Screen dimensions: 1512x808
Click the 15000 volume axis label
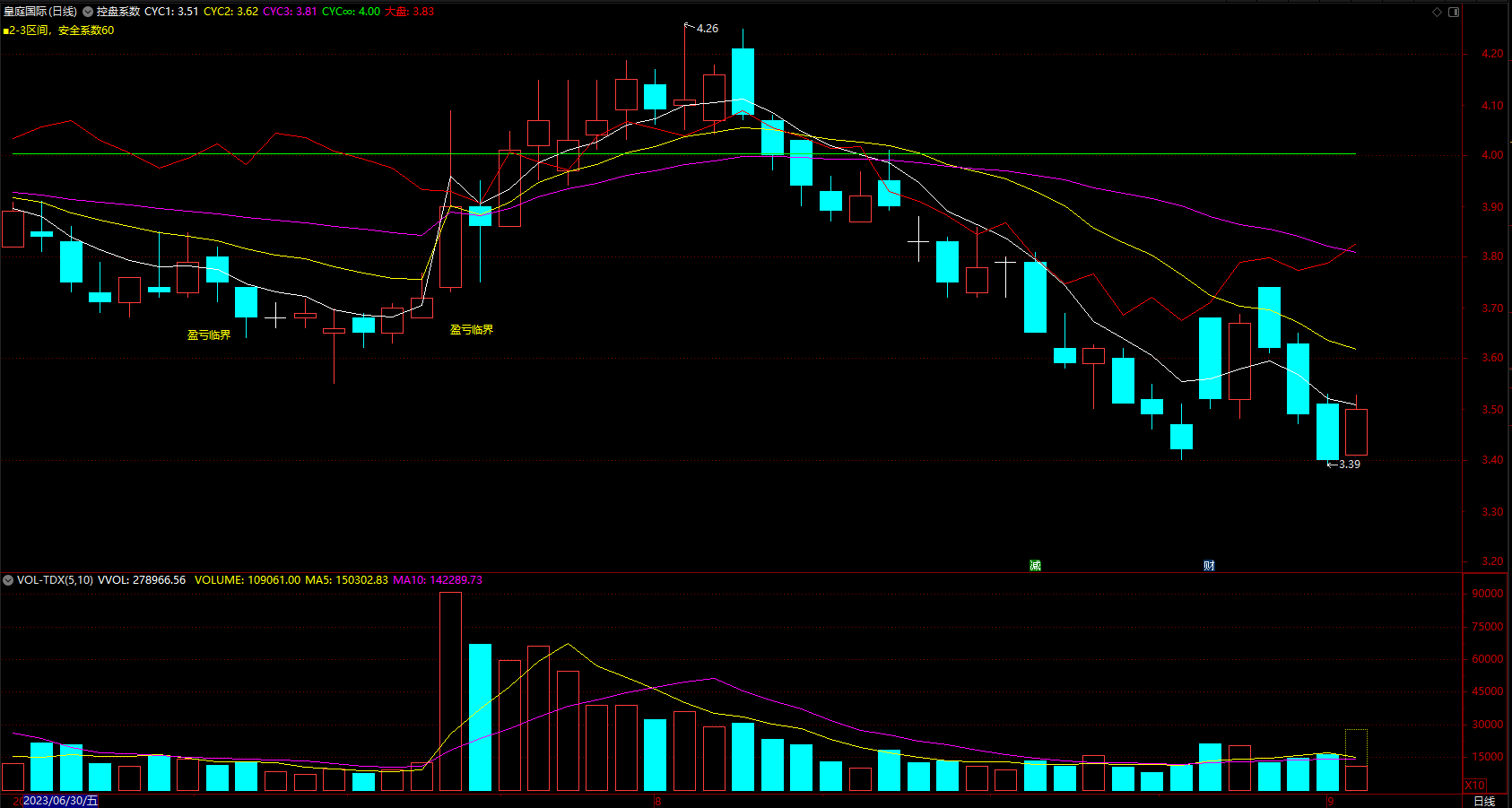tap(1488, 757)
